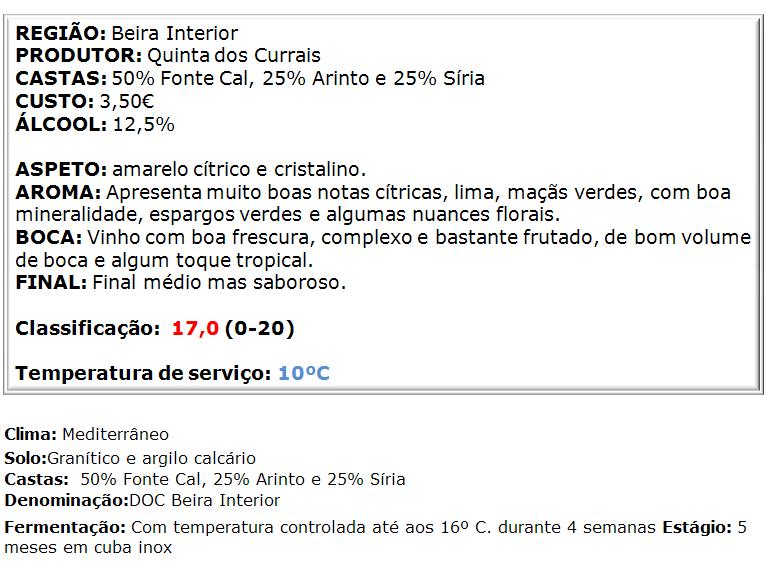Screen dimensions: 769x563
Task: Select the Fermentação label
Action: 65,528
